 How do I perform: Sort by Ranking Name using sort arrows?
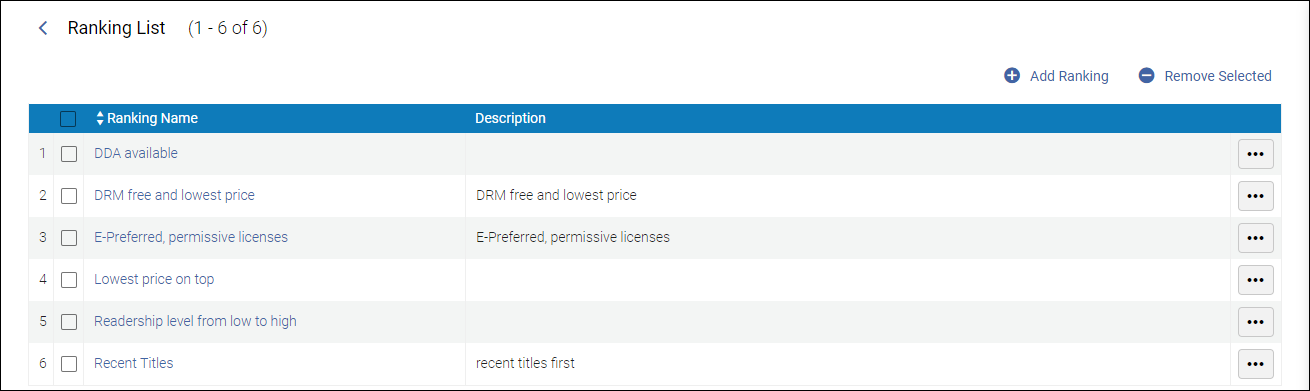(x=100, y=118)
